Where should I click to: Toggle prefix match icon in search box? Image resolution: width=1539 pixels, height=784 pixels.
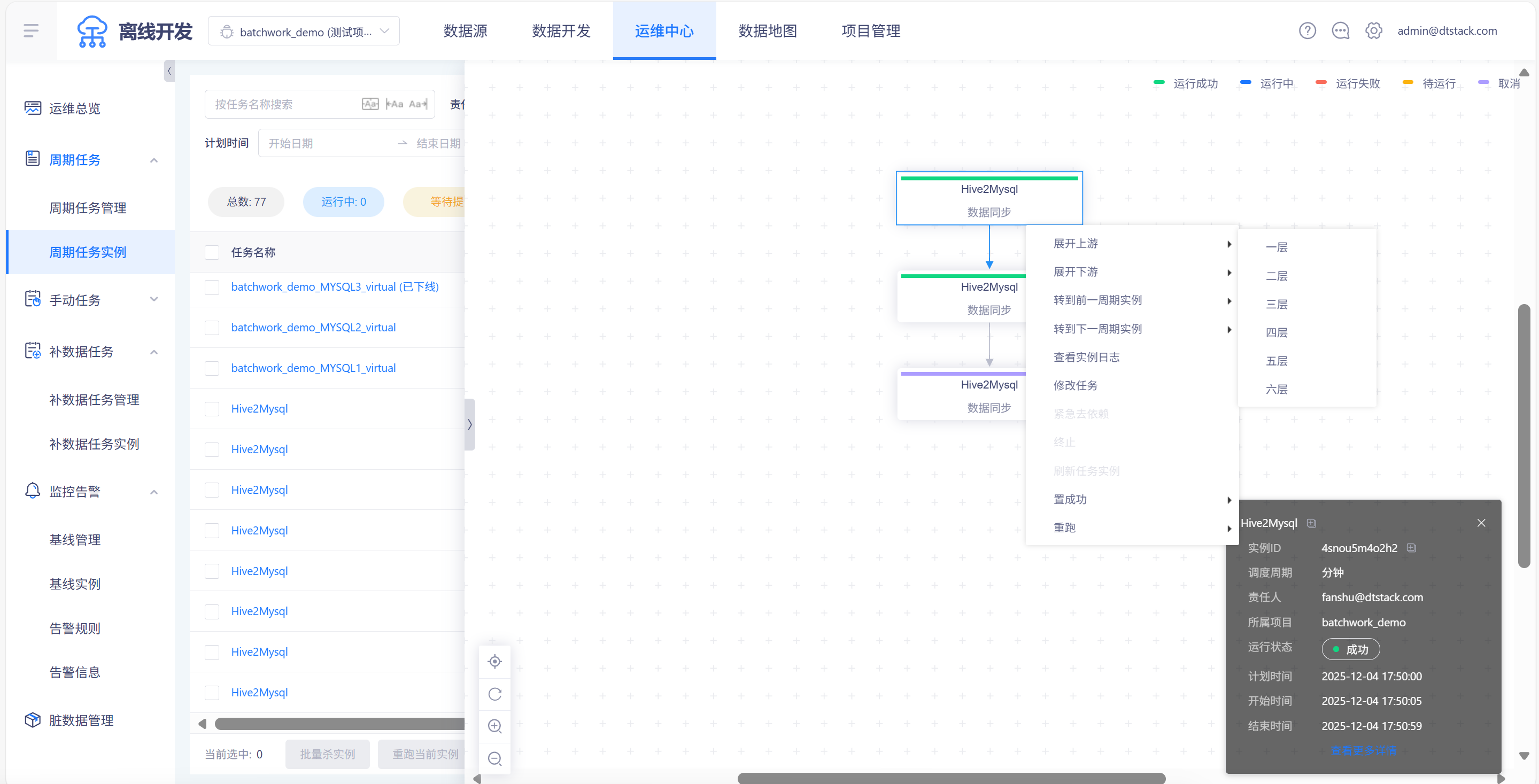(395, 105)
